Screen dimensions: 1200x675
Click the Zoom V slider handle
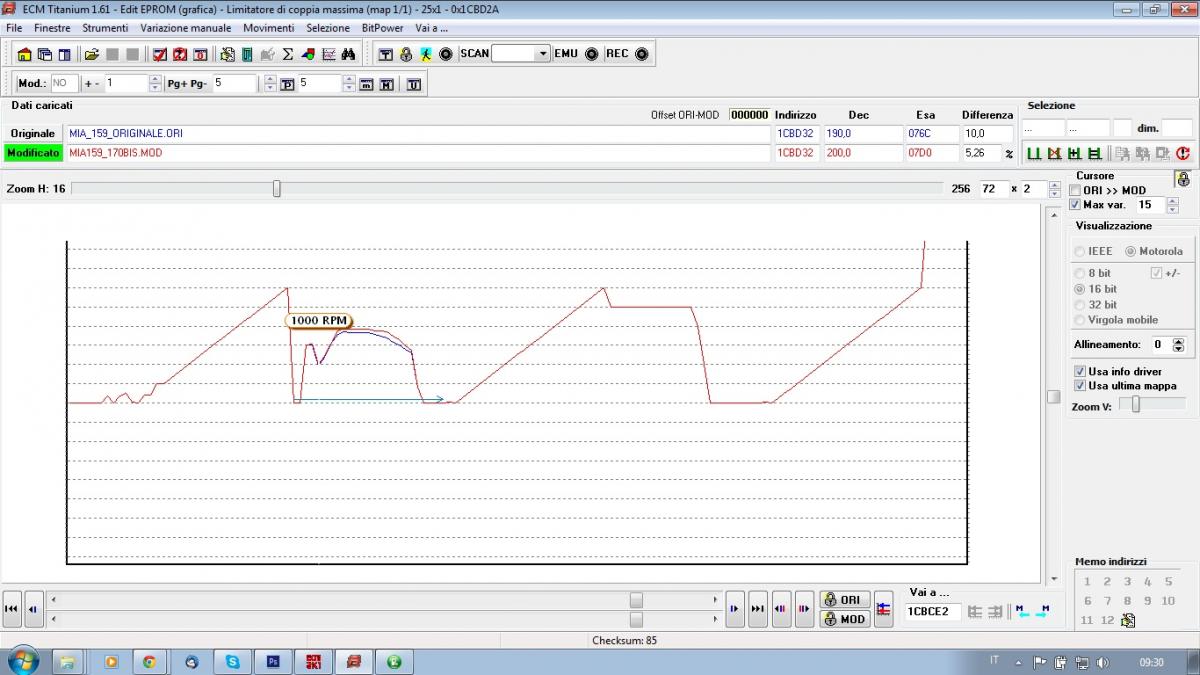pyautogui.click(x=1136, y=404)
